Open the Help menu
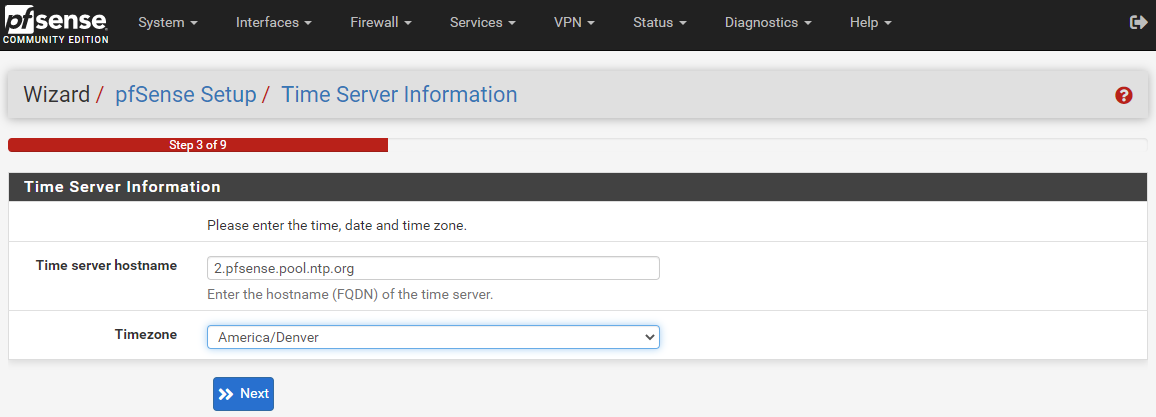The image size is (1156, 417). click(x=871, y=23)
